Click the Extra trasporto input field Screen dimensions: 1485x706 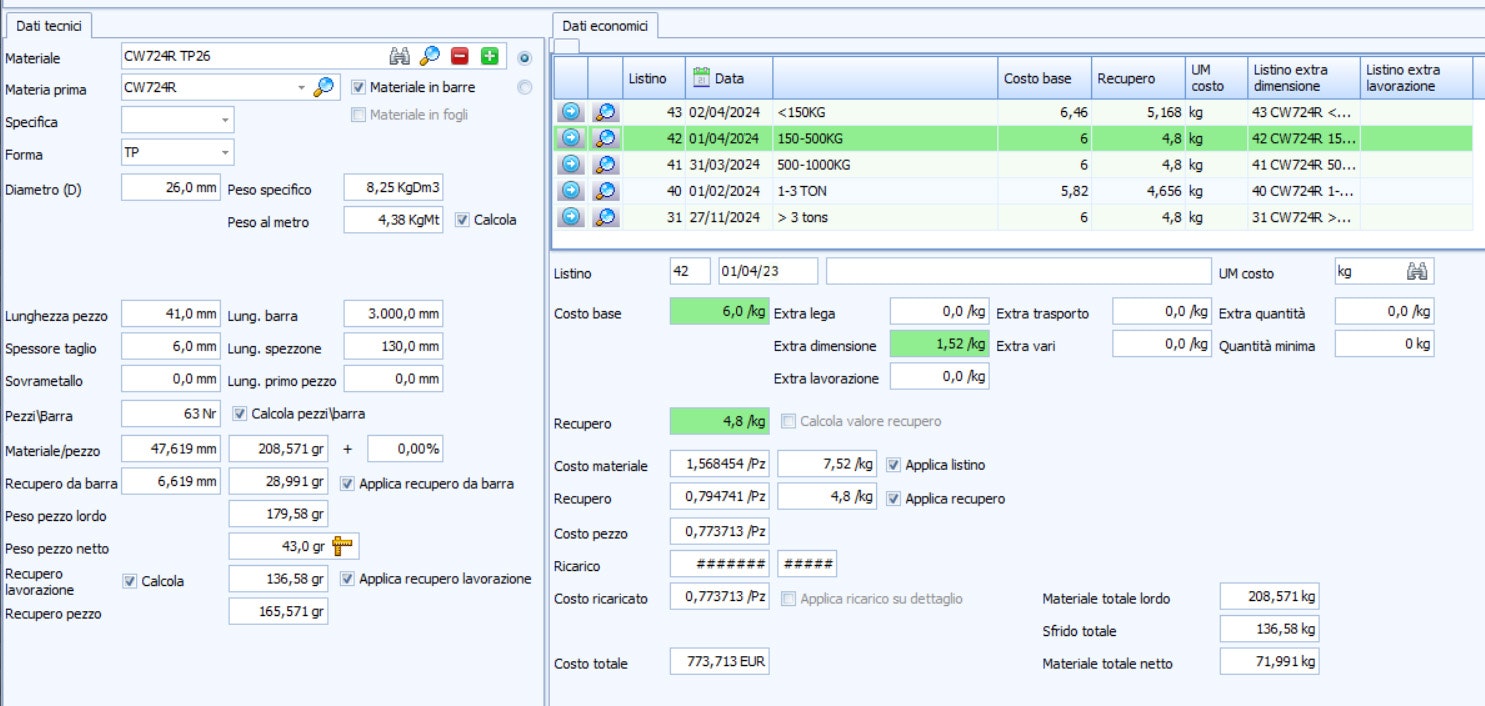click(1161, 312)
